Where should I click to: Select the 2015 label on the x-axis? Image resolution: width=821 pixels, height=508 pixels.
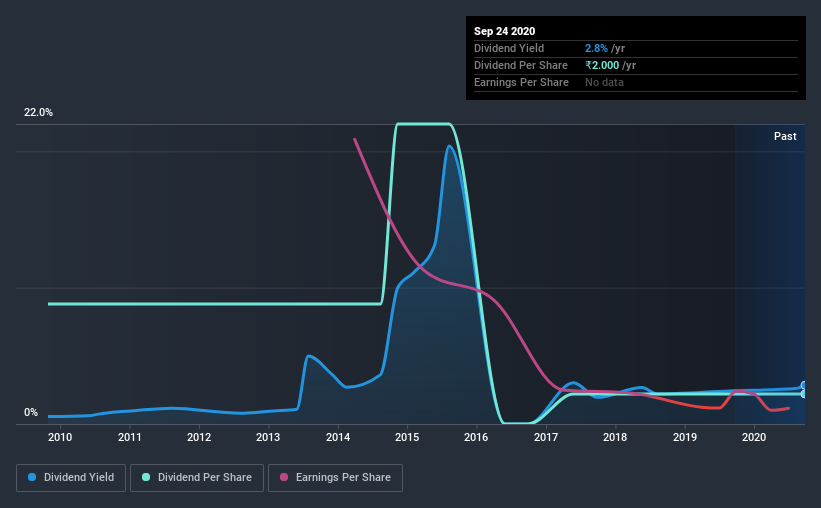[407, 437]
